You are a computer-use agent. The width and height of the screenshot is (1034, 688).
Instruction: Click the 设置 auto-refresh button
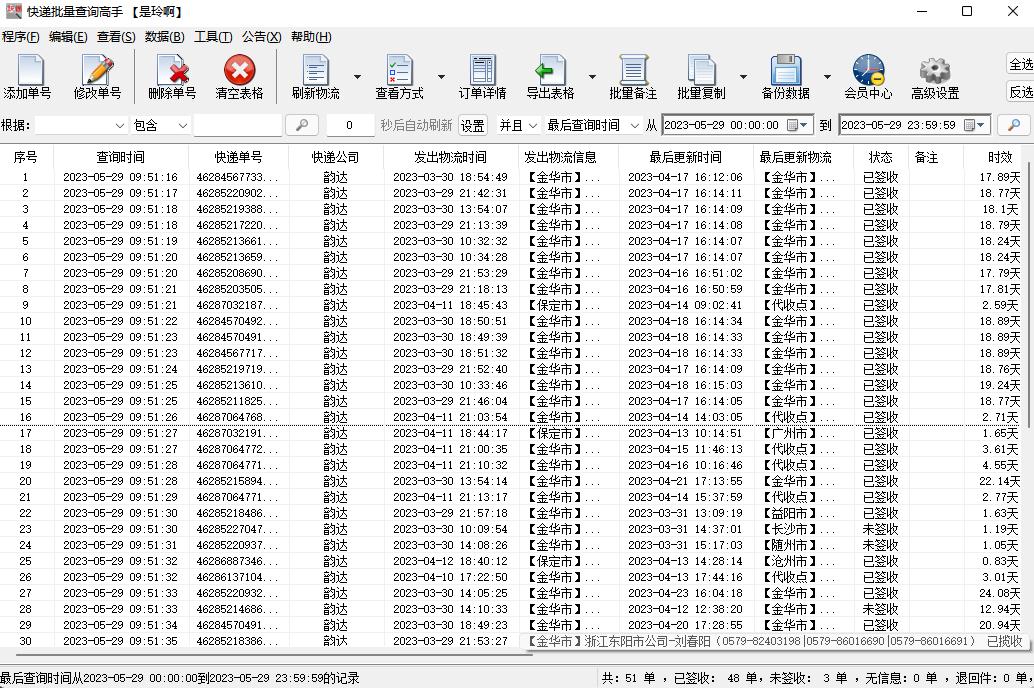pos(472,125)
